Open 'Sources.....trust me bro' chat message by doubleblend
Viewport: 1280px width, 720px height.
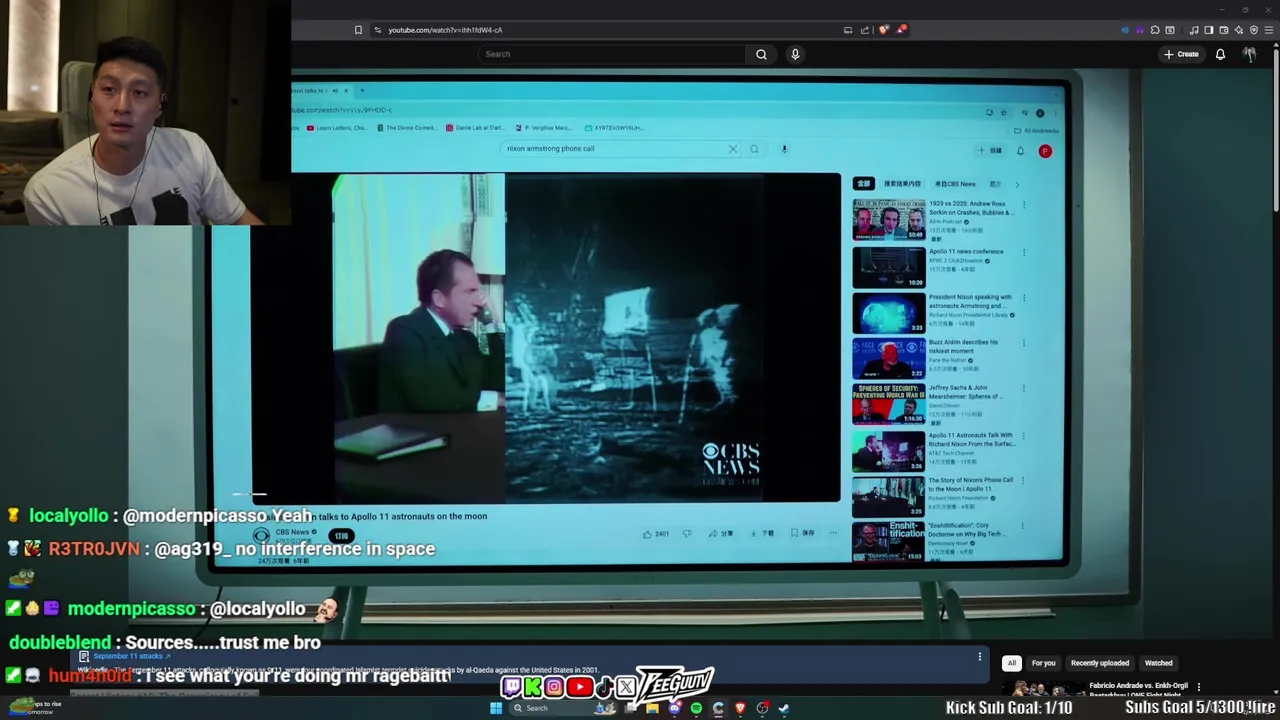click(x=165, y=643)
